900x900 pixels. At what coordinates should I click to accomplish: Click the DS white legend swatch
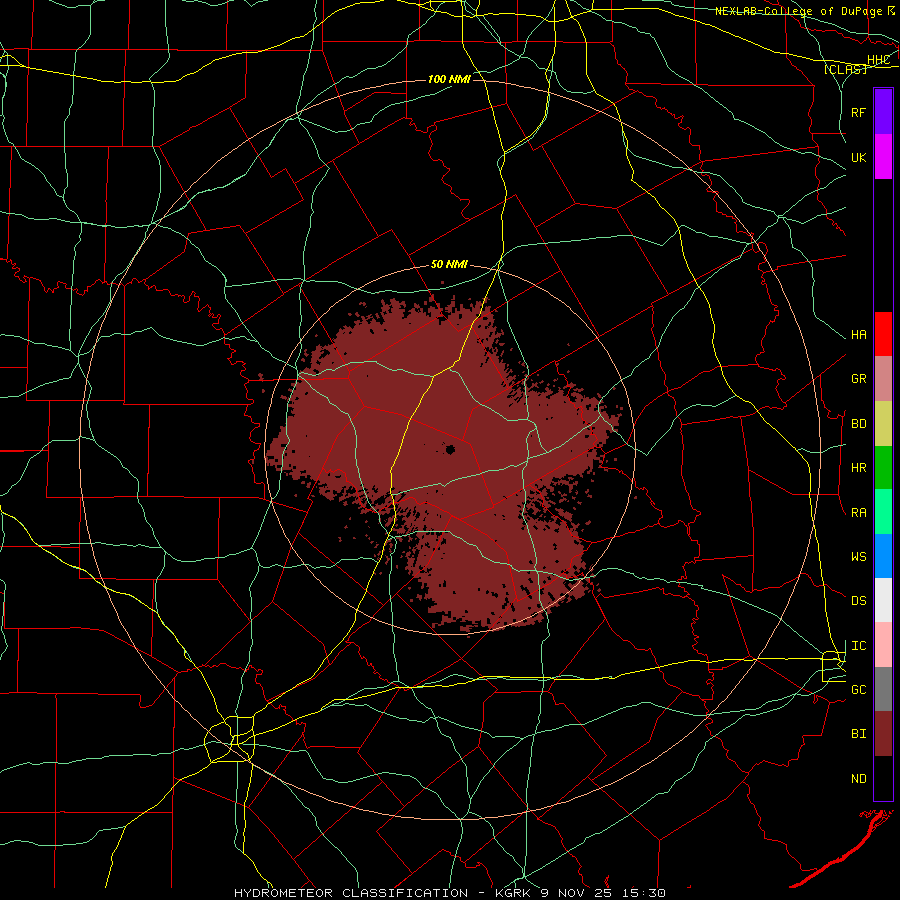(x=883, y=600)
